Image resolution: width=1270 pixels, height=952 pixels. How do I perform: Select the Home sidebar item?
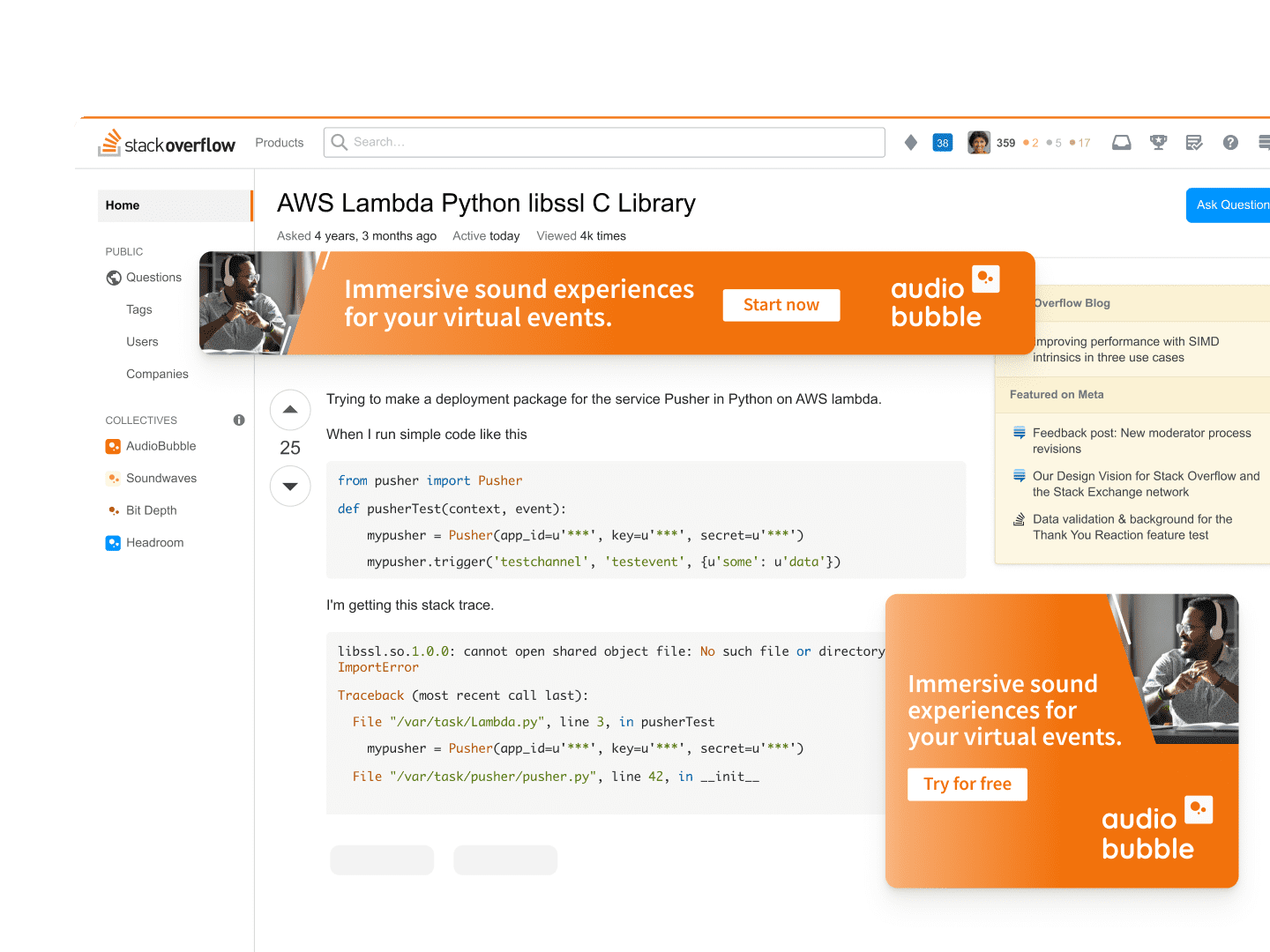175,205
